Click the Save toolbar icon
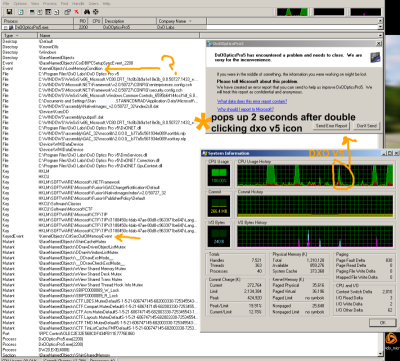This screenshot has height=361, width=400. (9, 12)
